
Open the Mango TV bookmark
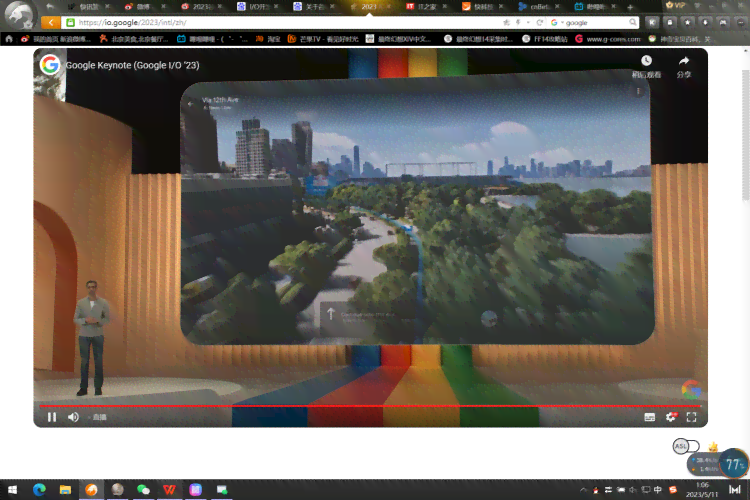pyautogui.click(x=322, y=39)
